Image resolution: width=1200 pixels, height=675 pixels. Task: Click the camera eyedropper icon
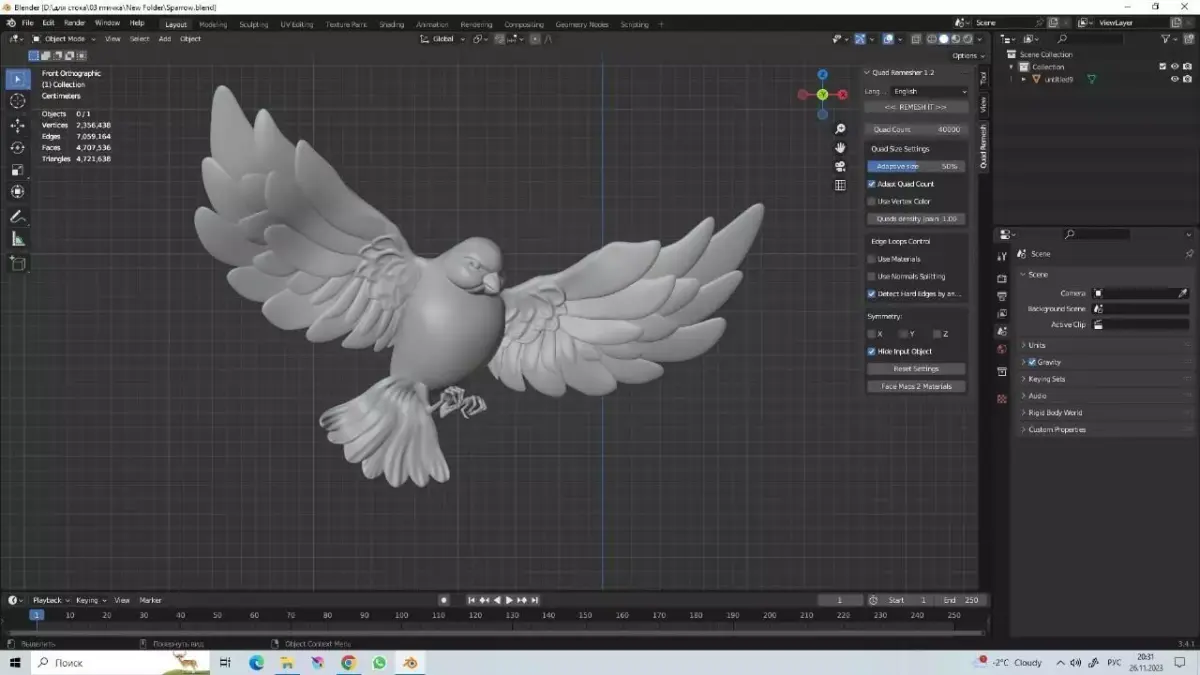pyautogui.click(x=1183, y=293)
